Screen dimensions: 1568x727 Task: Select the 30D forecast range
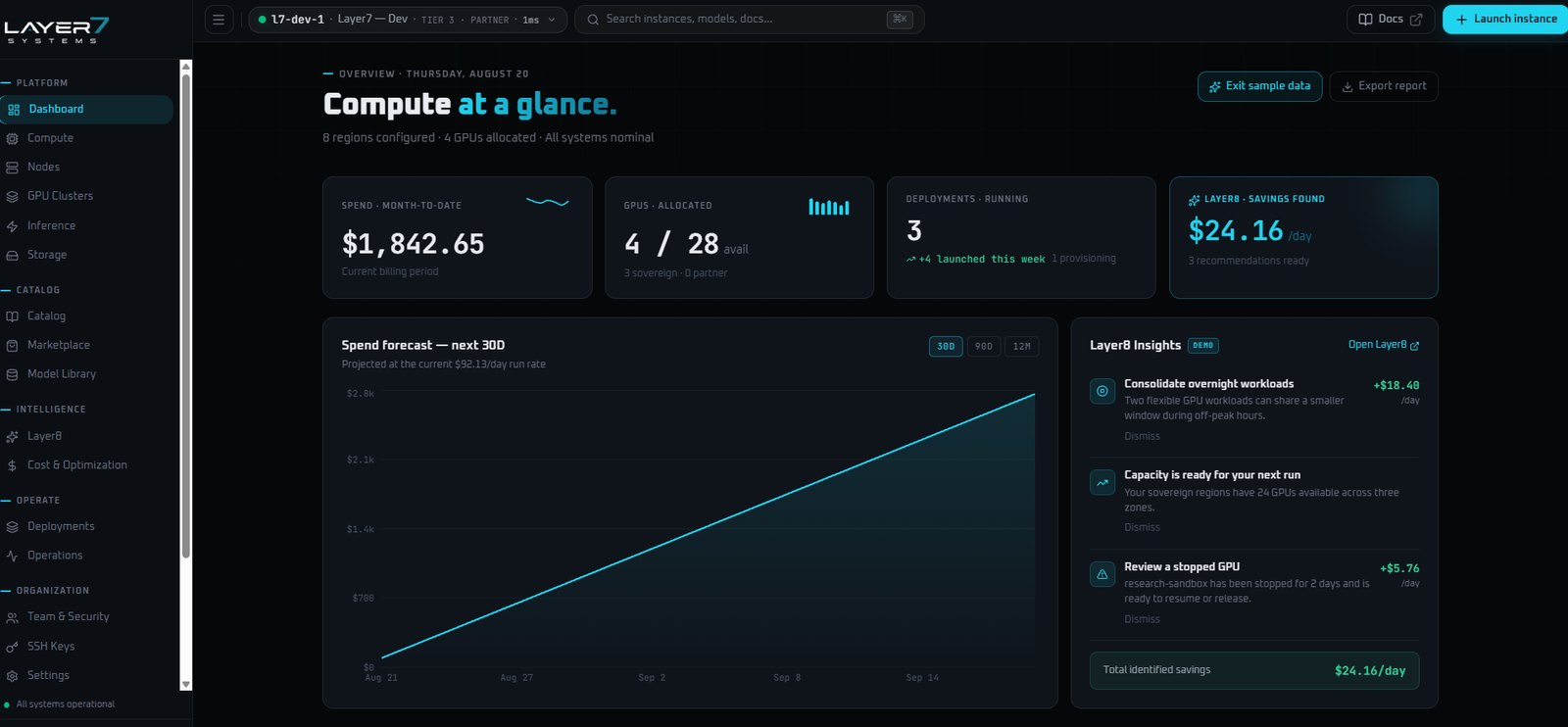point(946,346)
